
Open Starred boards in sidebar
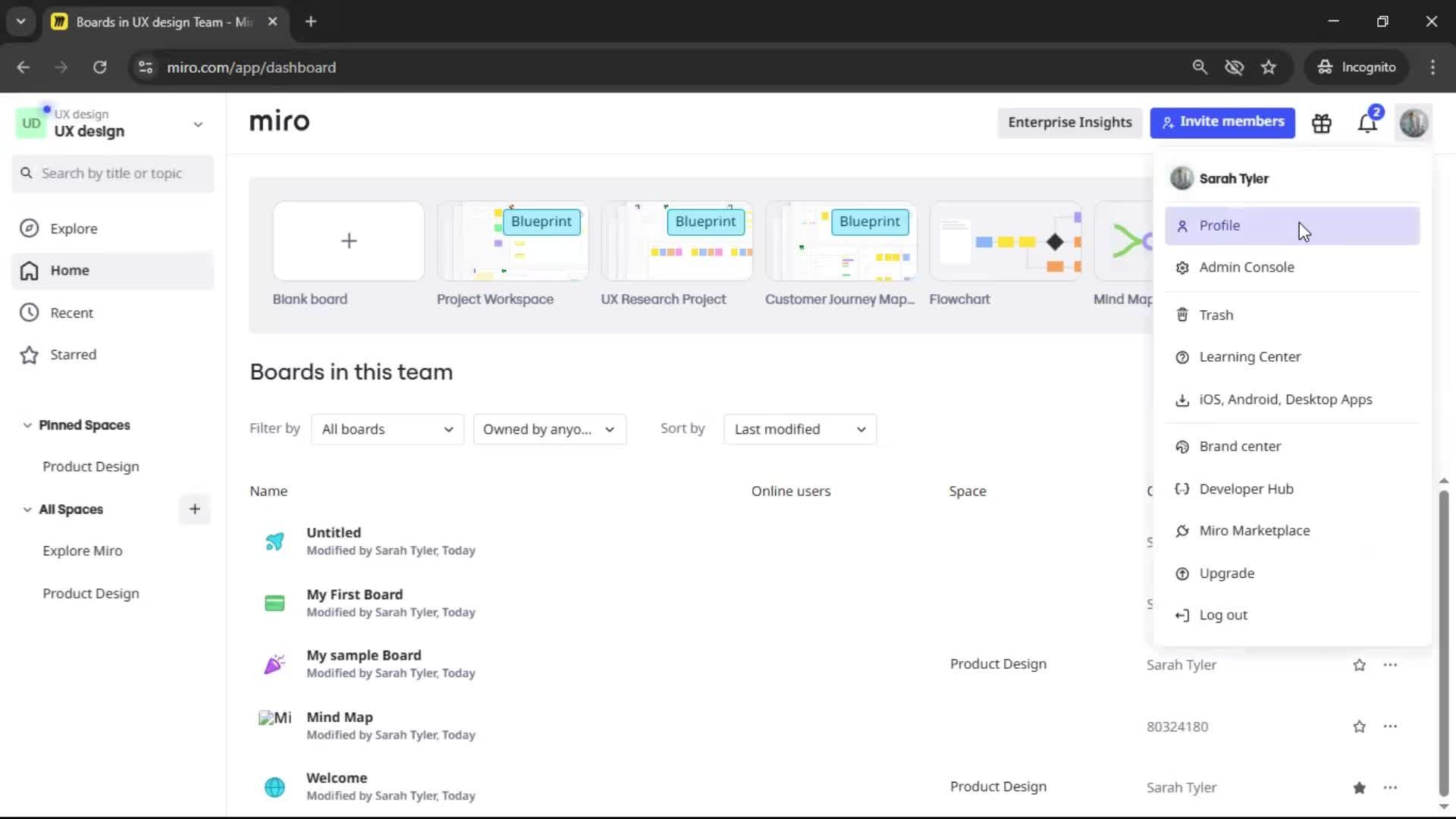[x=113, y=355]
